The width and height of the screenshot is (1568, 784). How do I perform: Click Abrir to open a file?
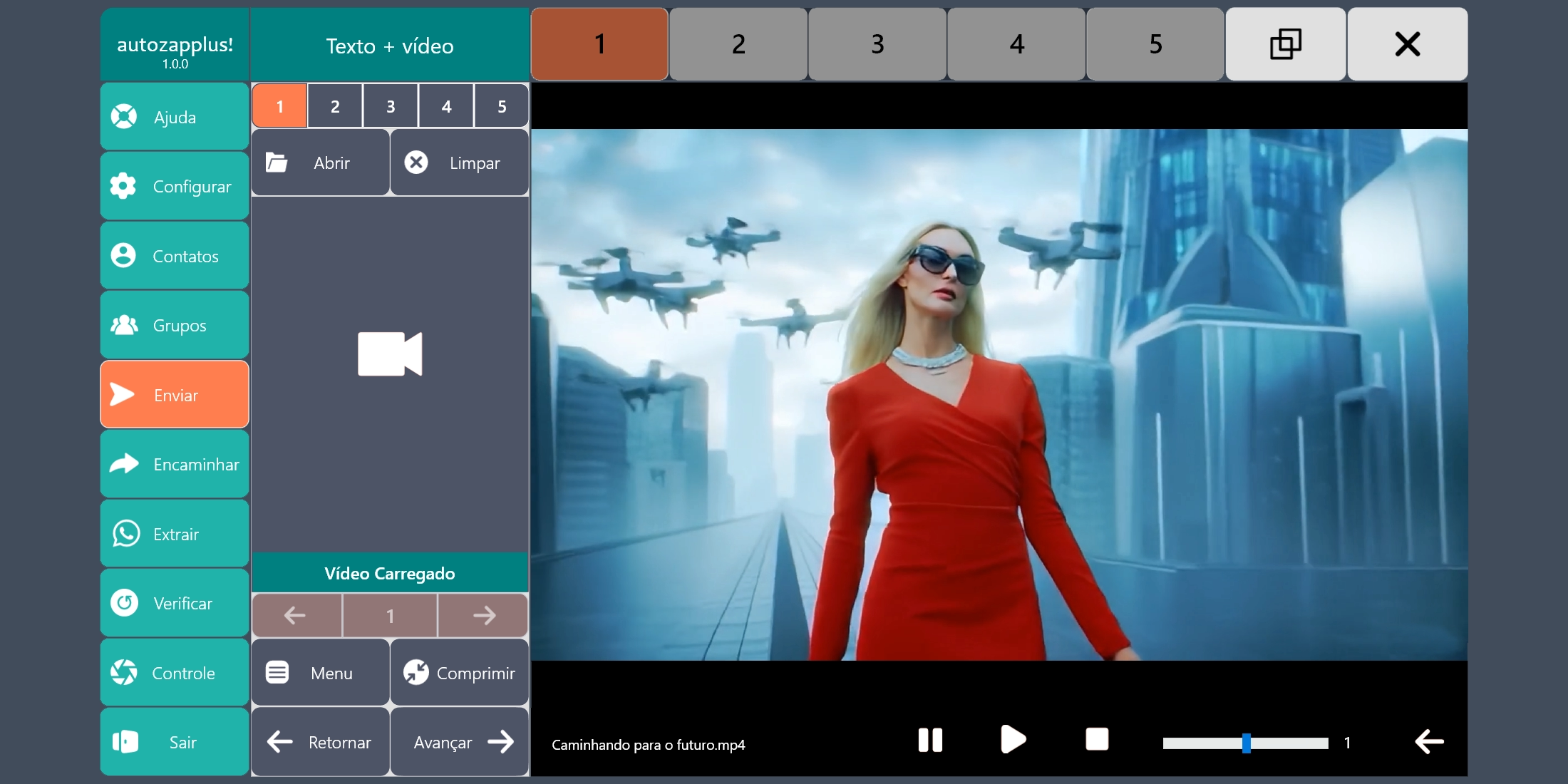[x=320, y=163]
